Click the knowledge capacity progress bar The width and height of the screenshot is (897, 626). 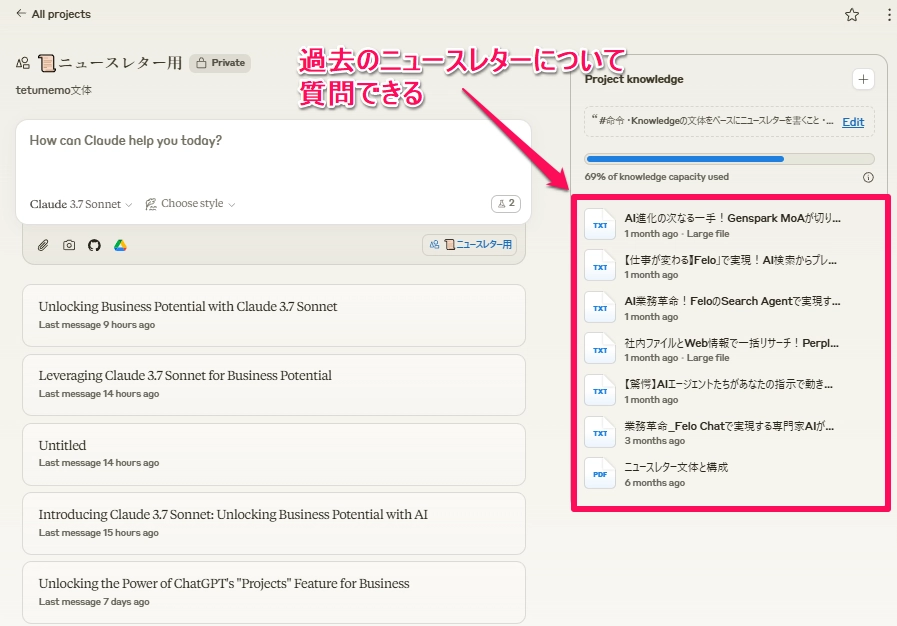729,159
